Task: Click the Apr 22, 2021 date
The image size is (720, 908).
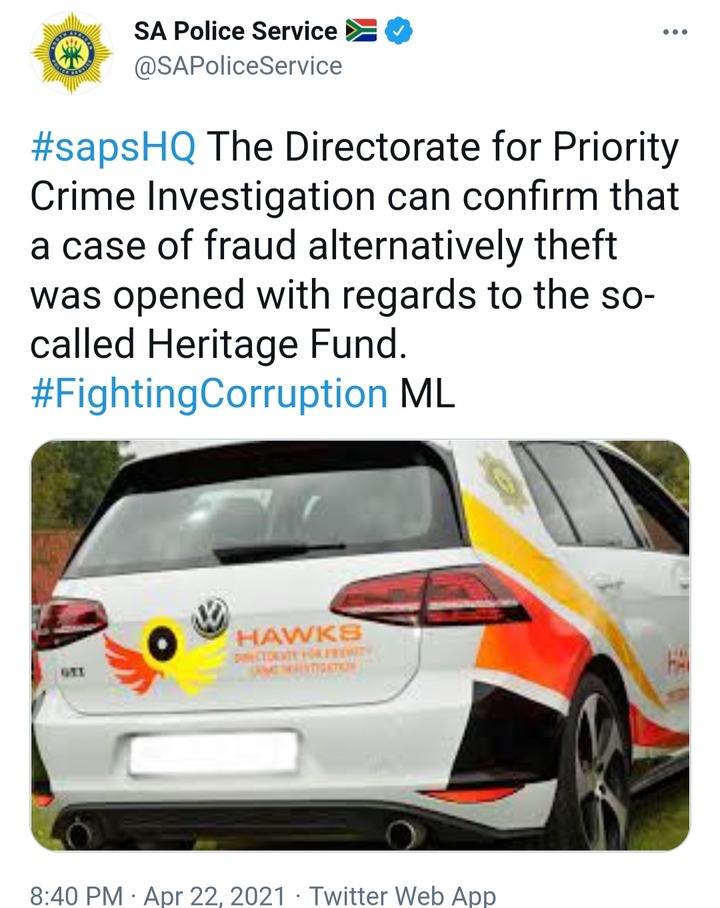Action: click(x=214, y=895)
